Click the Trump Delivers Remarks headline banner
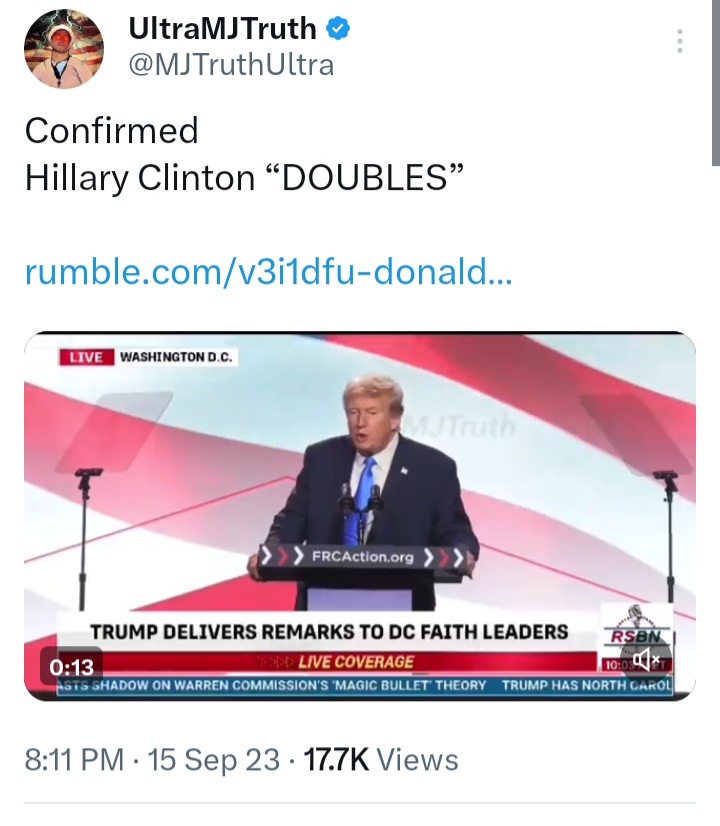The image size is (720, 826). tap(329, 632)
